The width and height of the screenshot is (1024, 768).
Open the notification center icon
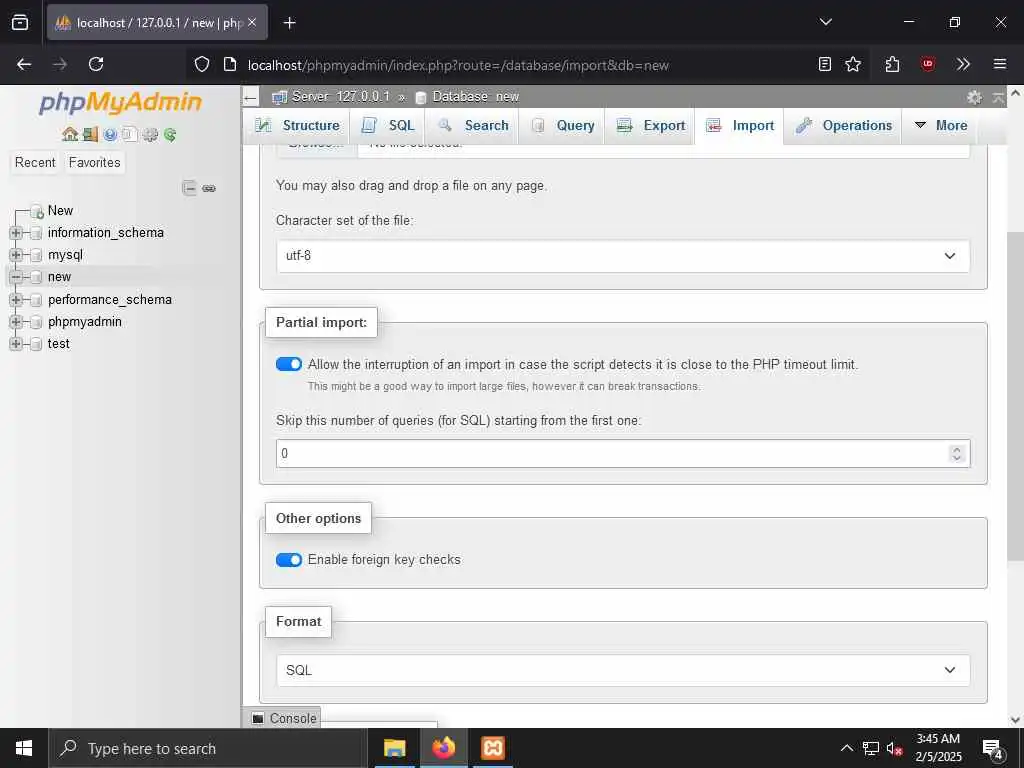point(993,748)
